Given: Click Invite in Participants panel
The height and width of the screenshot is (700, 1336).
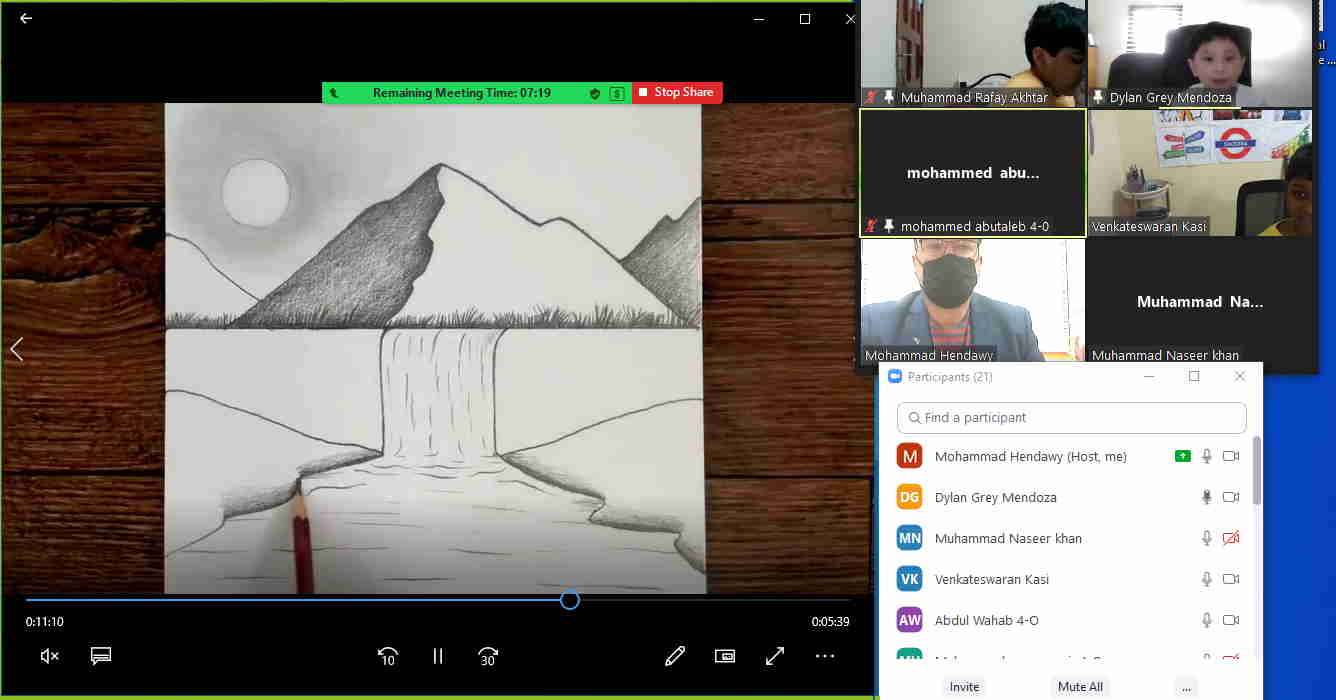Looking at the screenshot, I should pos(964,687).
